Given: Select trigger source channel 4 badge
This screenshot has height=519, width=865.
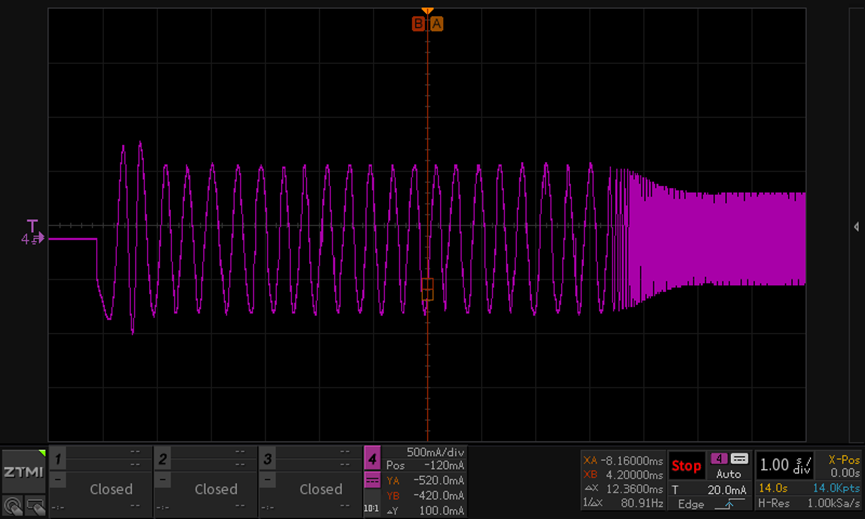Looking at the screenshot, I should (x=719, y=459).
